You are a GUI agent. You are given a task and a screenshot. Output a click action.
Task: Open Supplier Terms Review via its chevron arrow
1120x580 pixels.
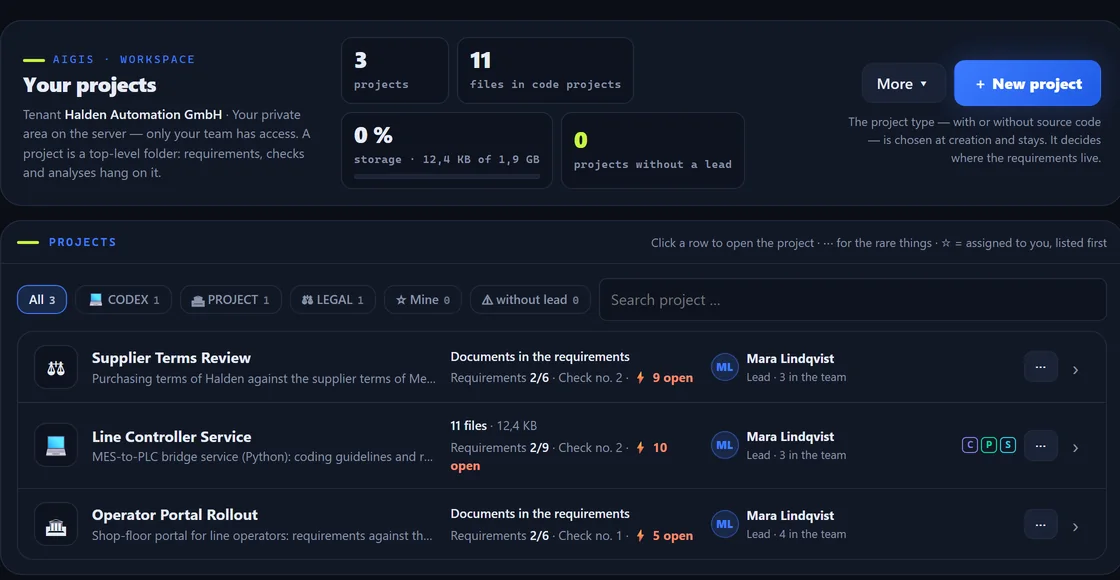[1075, 370]
